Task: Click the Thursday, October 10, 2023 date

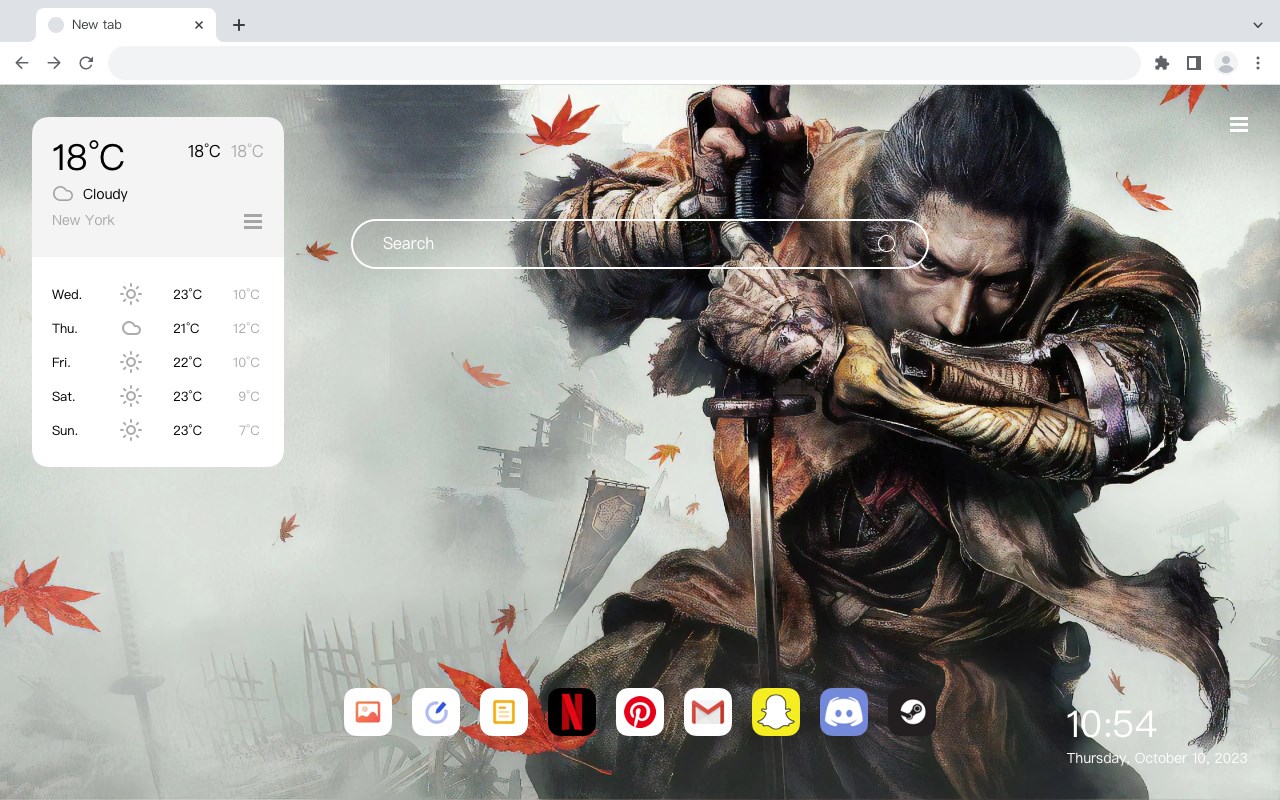Action: click(1157, 758)
